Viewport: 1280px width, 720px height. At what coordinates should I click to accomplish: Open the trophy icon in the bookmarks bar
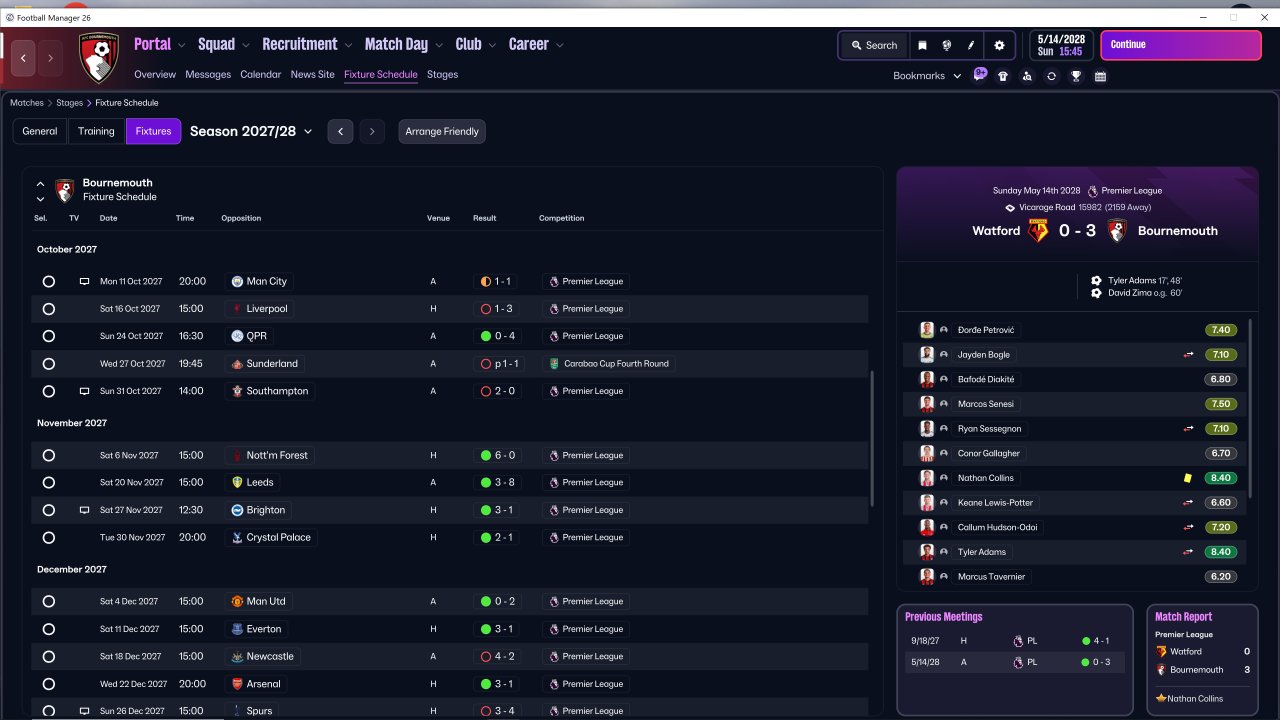1076,76
